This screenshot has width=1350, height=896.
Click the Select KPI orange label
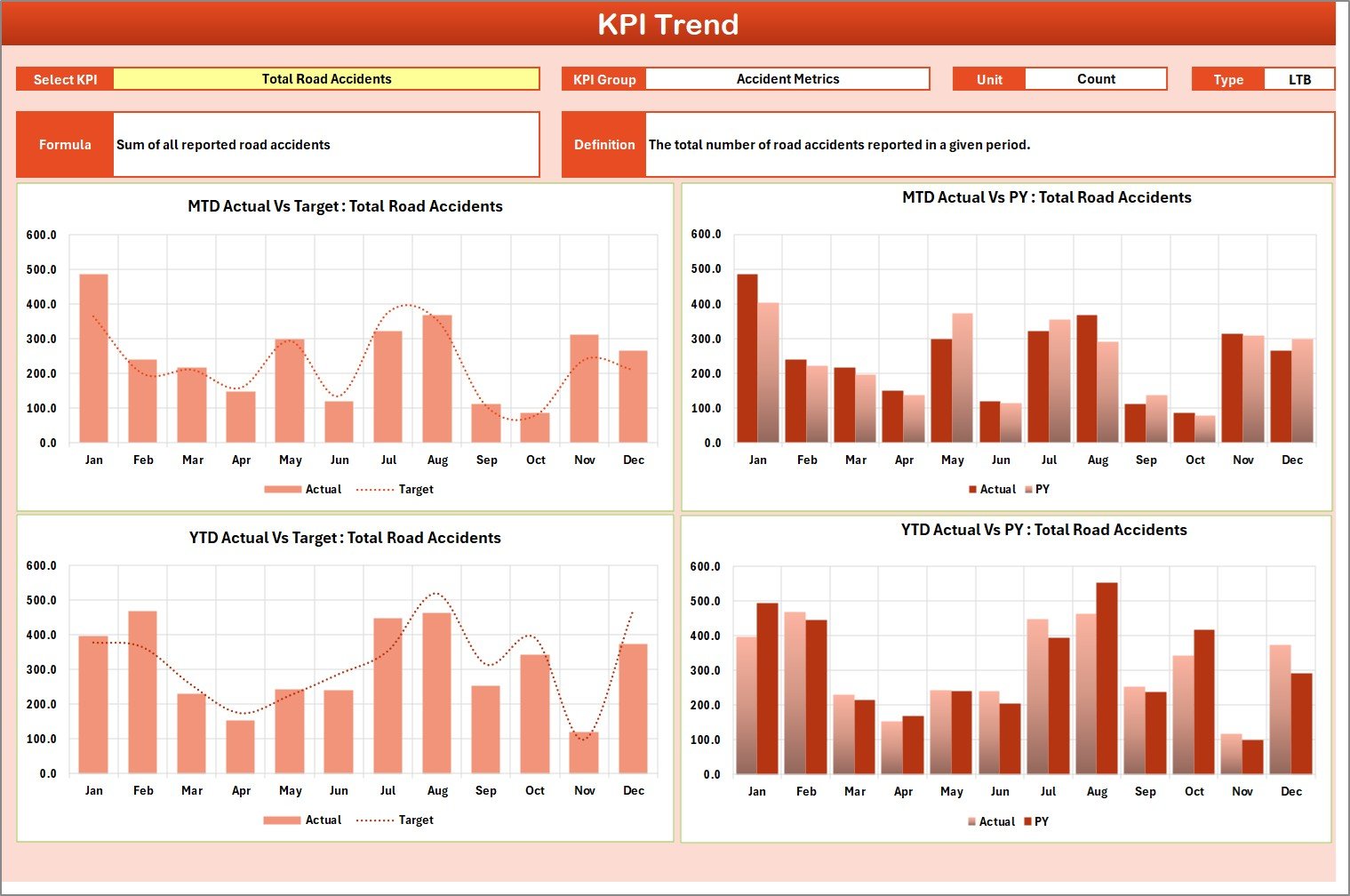(65, 80)
